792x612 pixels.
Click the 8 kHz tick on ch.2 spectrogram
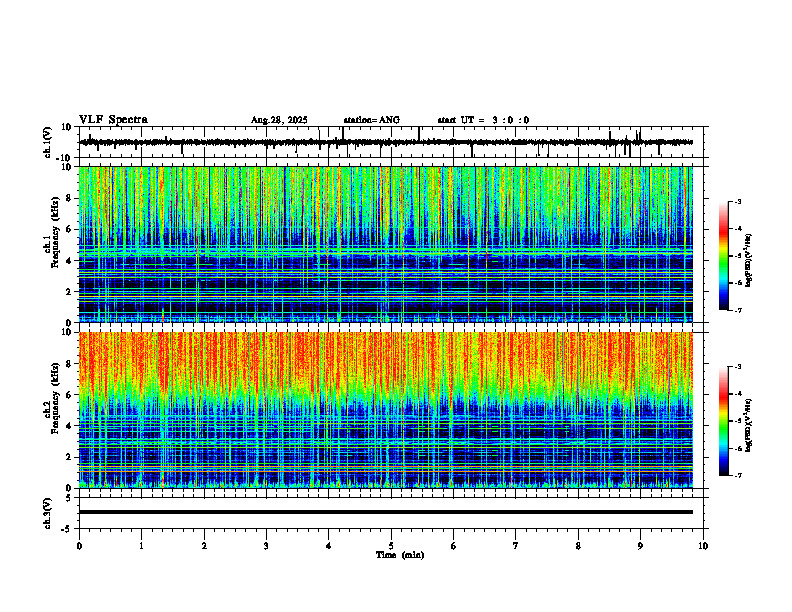(x=70, y=364)
